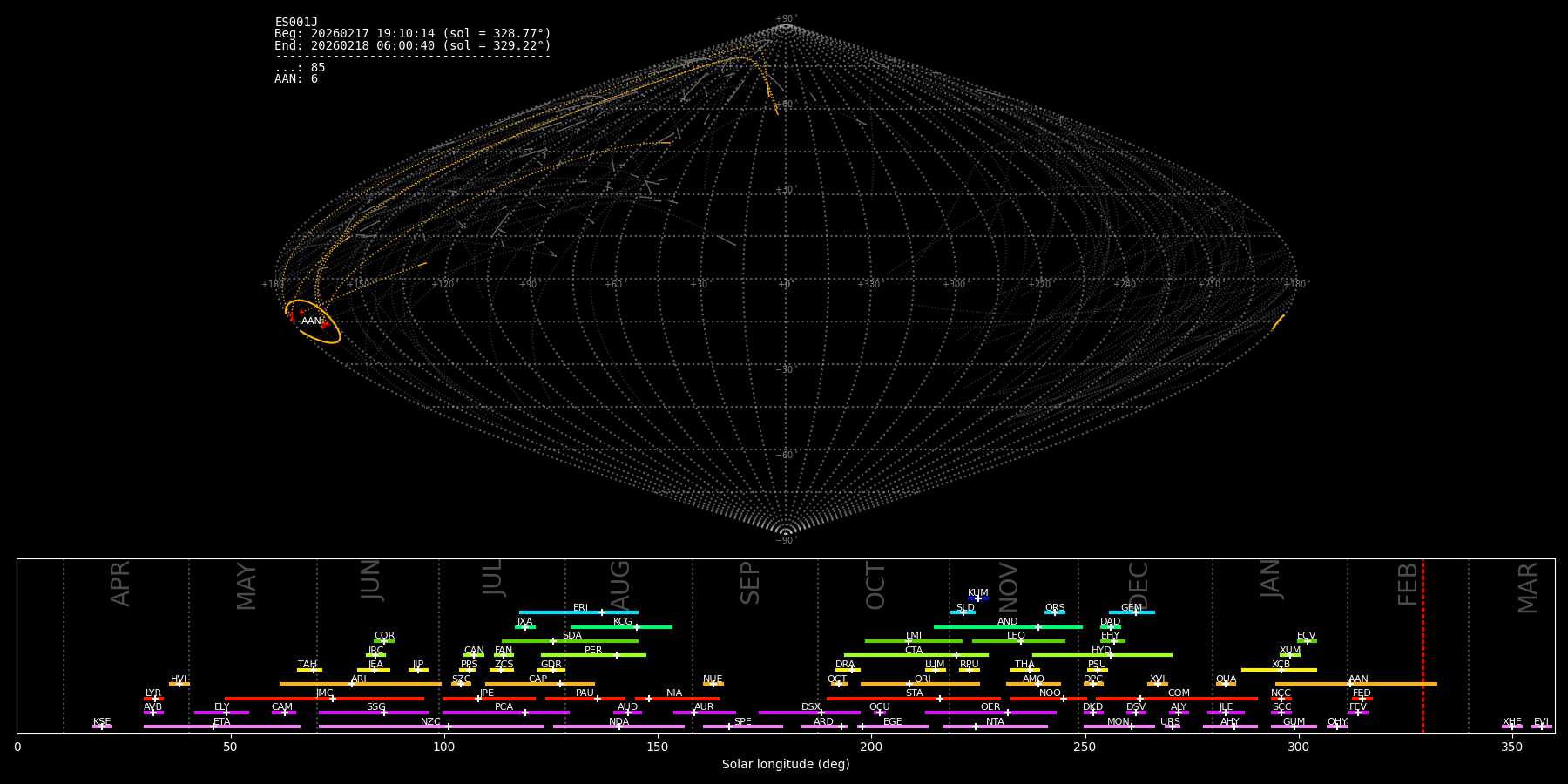Click the XCB shower label
Screen dimensions: 1568x784
pos(1281,665)
